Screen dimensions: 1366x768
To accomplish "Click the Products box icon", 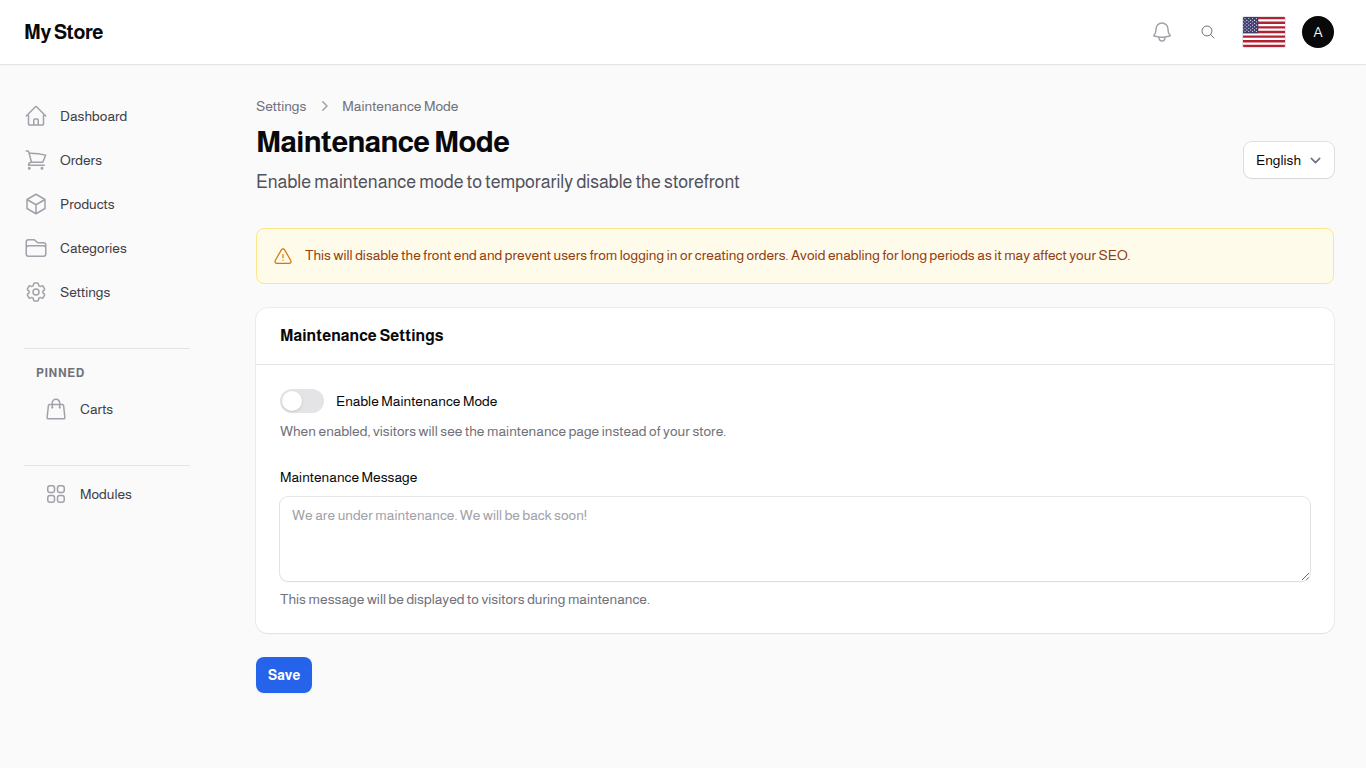I will pyautogui.click(x=36, y=204).
